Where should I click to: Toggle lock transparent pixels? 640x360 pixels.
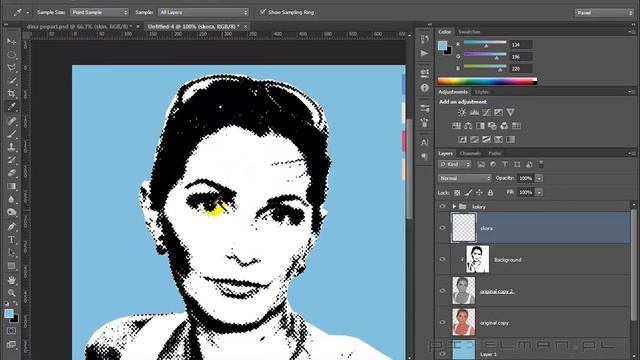point(457,193)
